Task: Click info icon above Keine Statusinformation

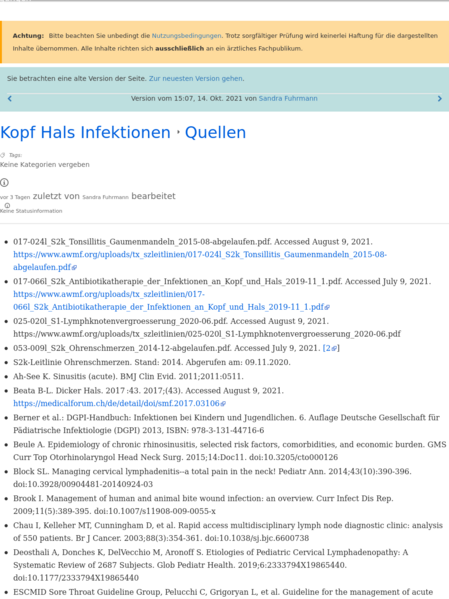Action: pyautogui.click(x=7, y=206)
